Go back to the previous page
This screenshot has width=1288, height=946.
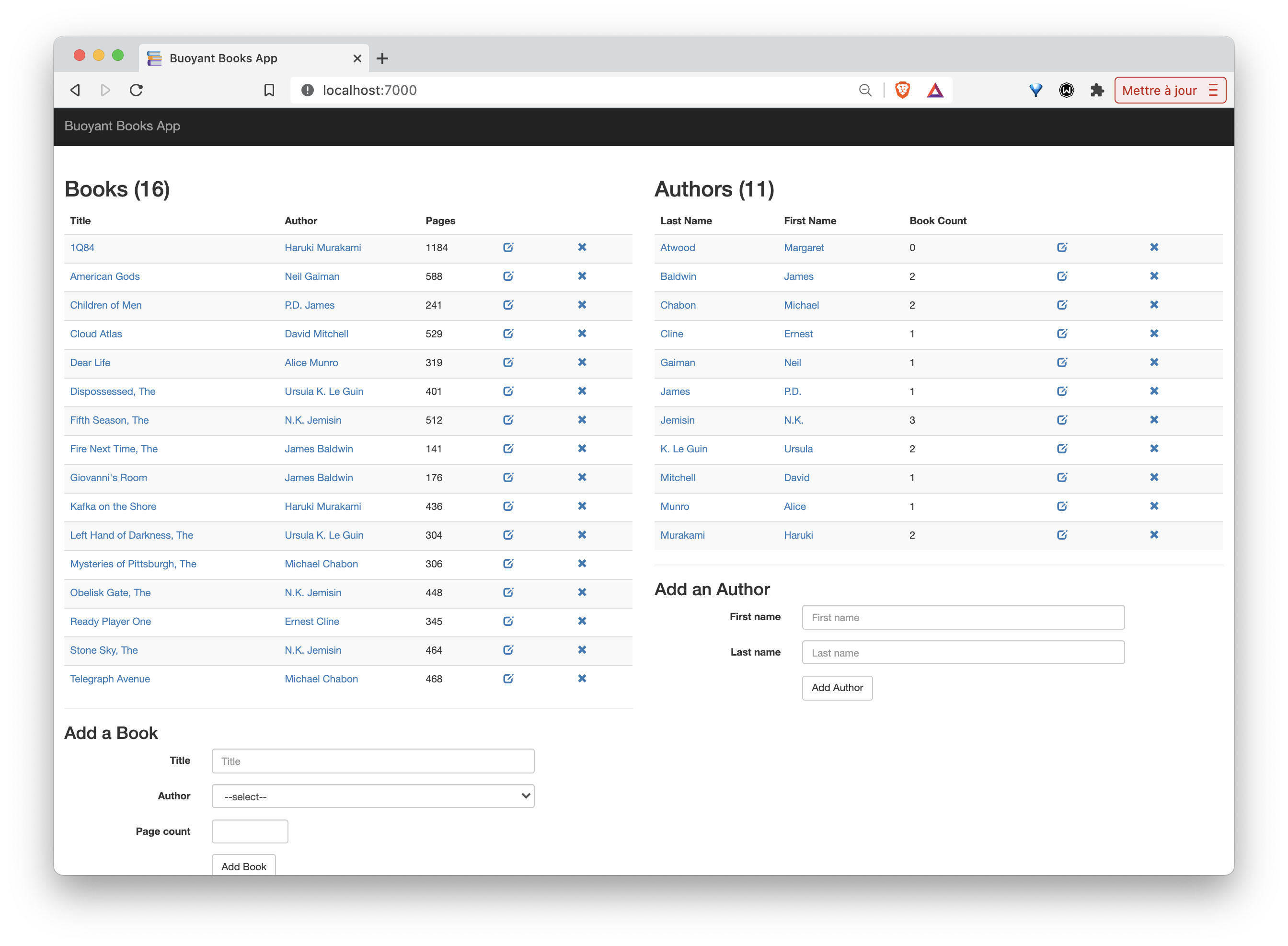[x=75, y=90]
